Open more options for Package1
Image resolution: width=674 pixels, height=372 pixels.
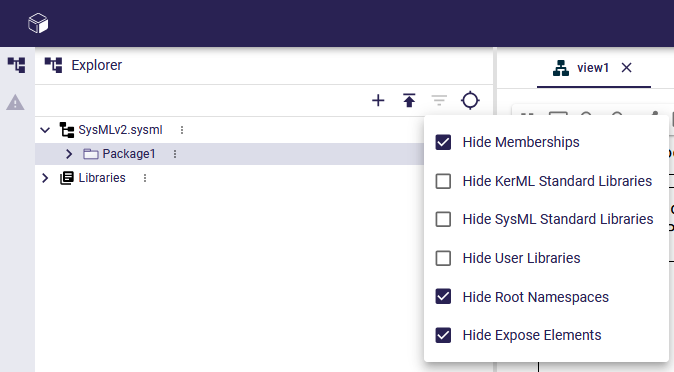coord(175,154)
